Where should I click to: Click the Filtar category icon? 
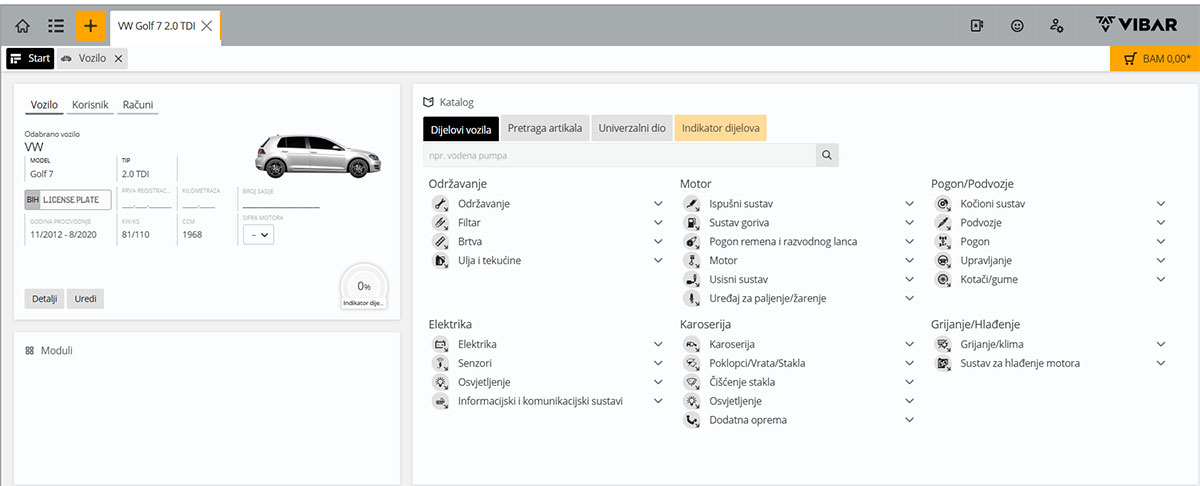coord(439,223)
